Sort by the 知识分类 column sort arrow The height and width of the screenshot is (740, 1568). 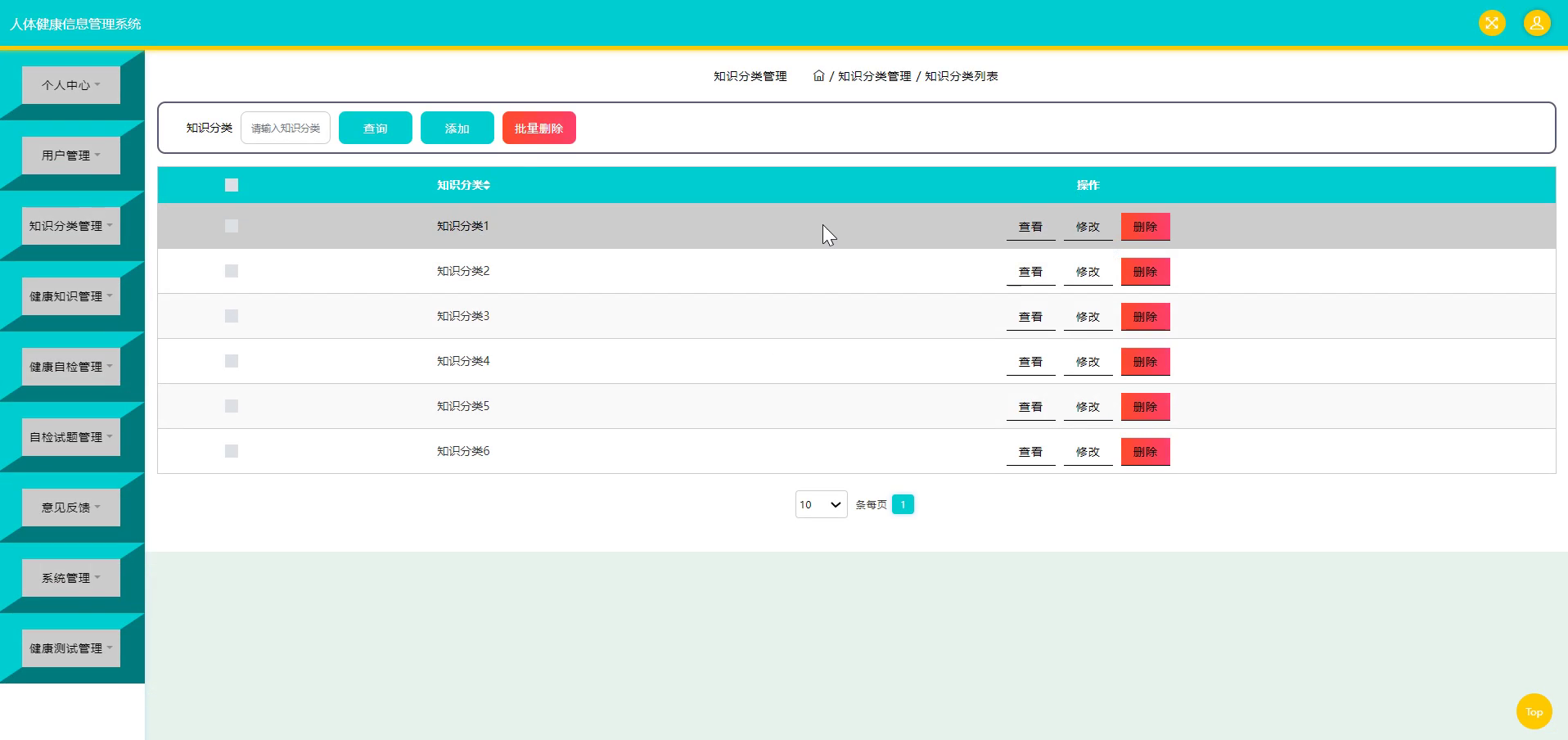point(487,185)
